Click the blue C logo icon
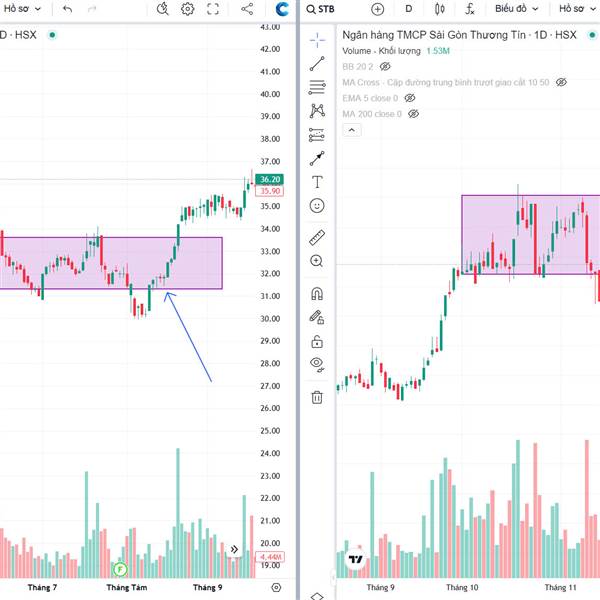The image size is (600, 600). coord(282,9)
